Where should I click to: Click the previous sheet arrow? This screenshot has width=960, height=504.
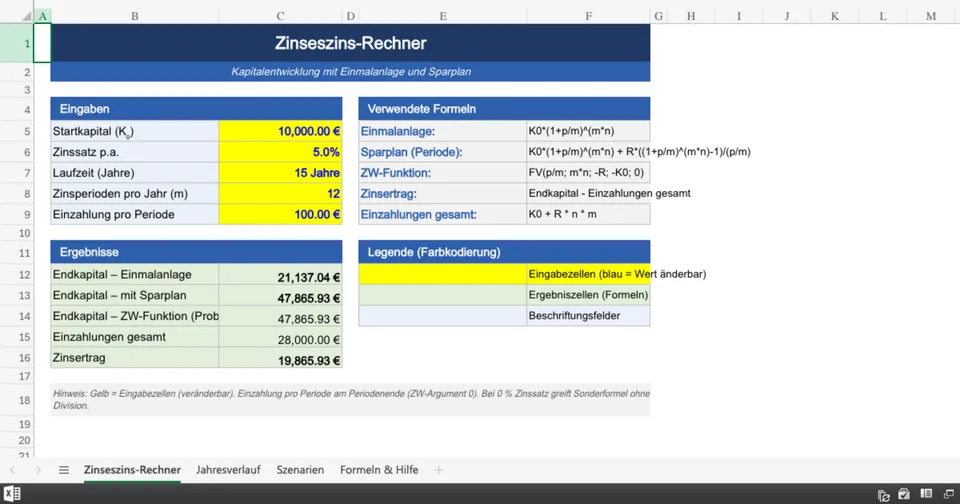[x=13, y=470]
